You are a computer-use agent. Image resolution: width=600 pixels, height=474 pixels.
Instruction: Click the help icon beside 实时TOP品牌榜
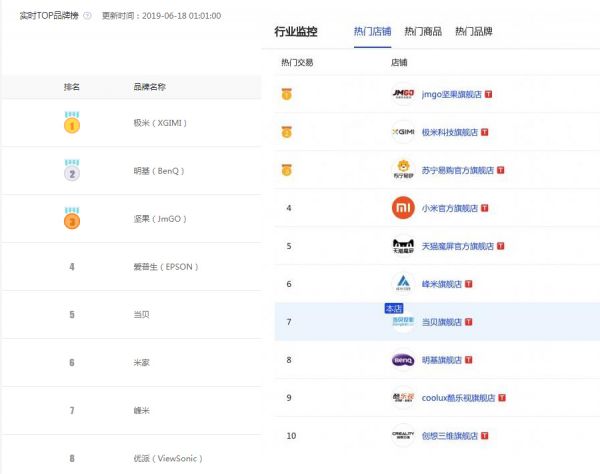88,16
